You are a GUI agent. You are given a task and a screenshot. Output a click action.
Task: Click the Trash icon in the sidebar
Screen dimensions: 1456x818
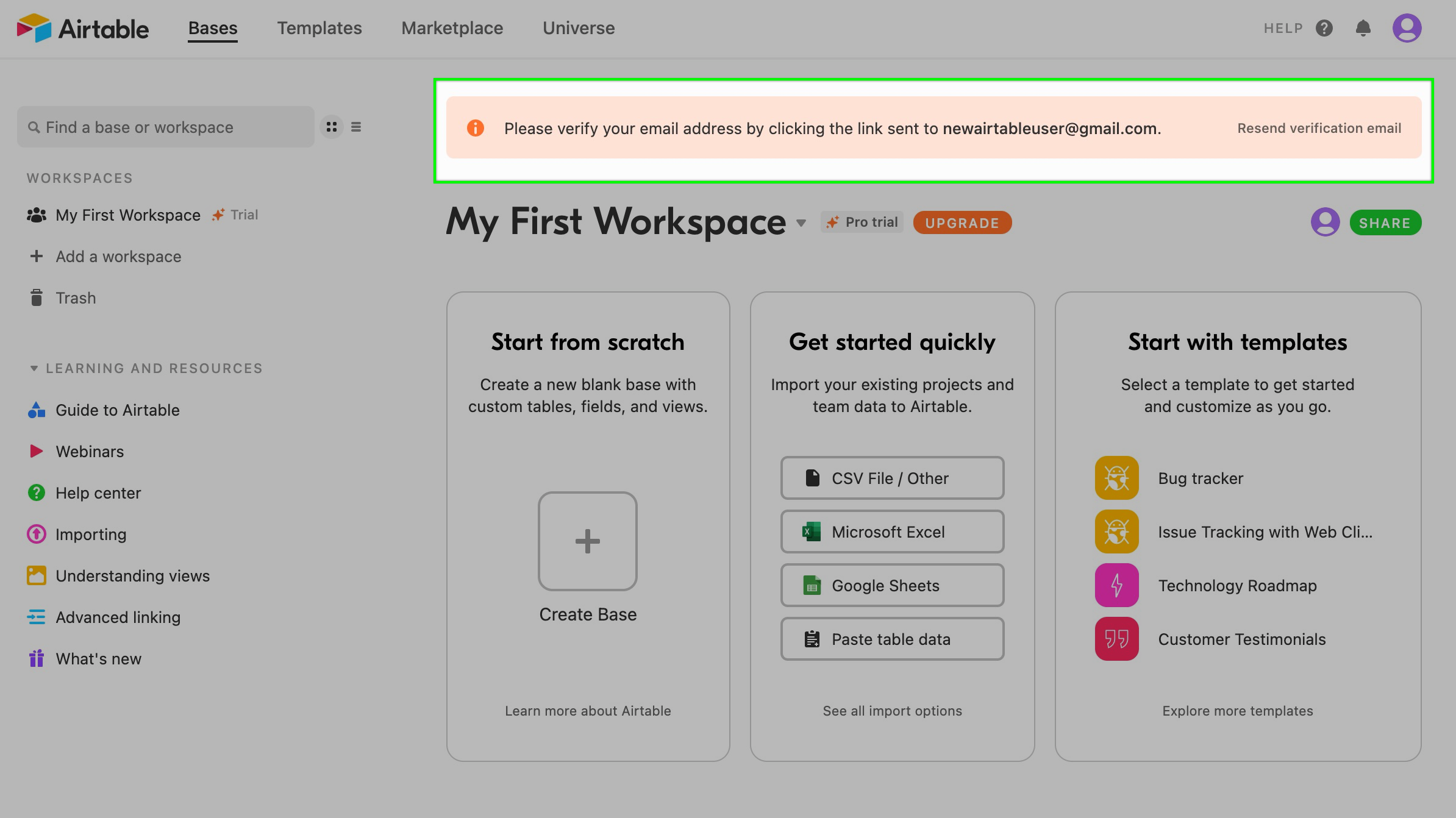point(37,298)
